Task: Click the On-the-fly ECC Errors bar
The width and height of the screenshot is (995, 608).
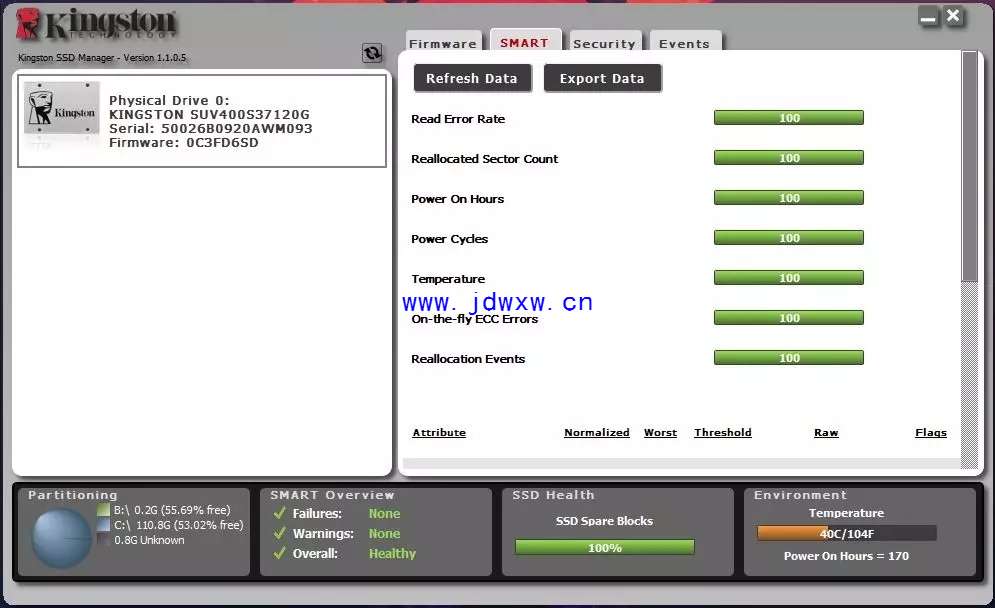Action: [x=789, y=318]
